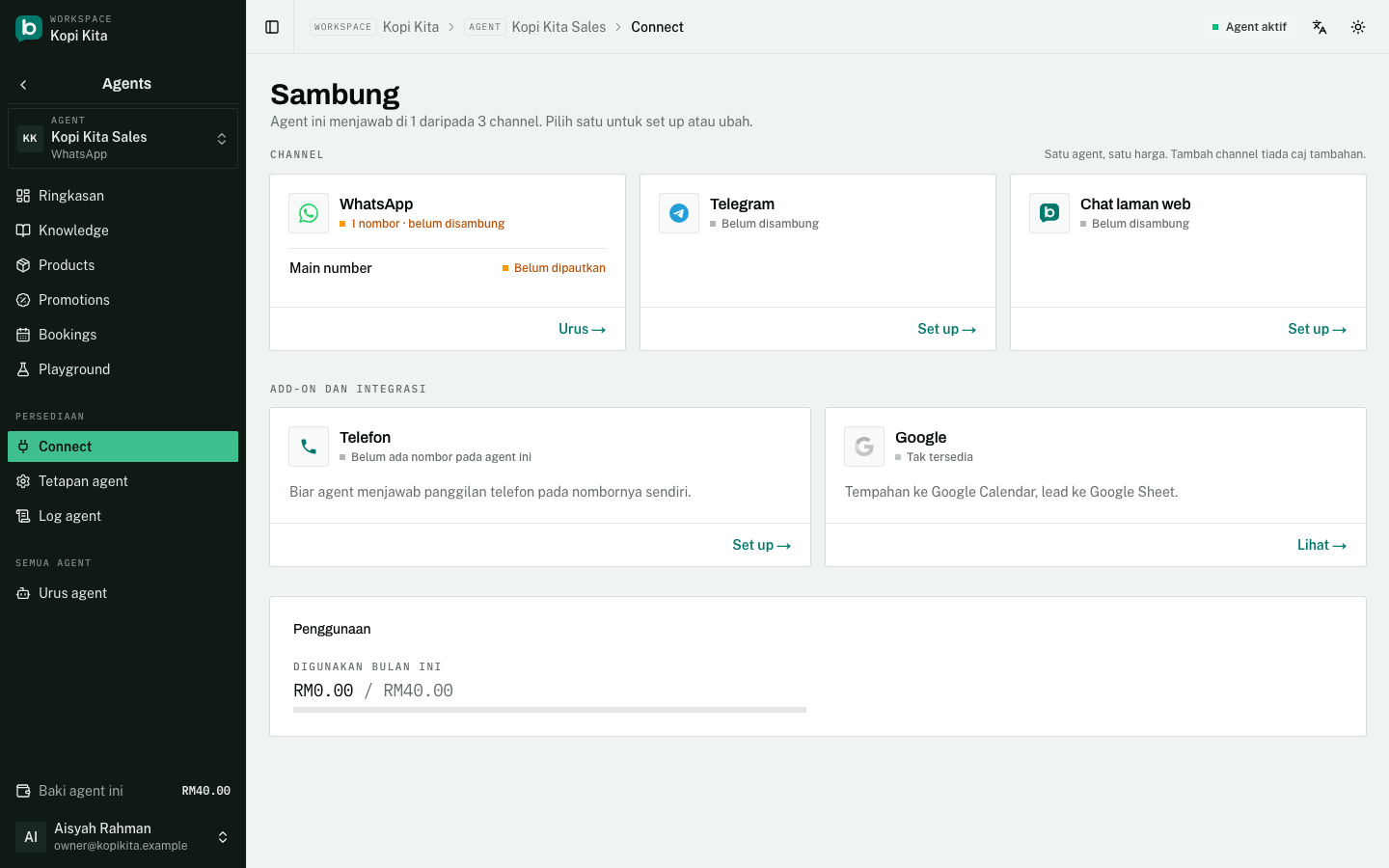The width and height of the screenshot is (1389, 868).
Task: Click Set up on the Telefon card
Action: point(761,545)
